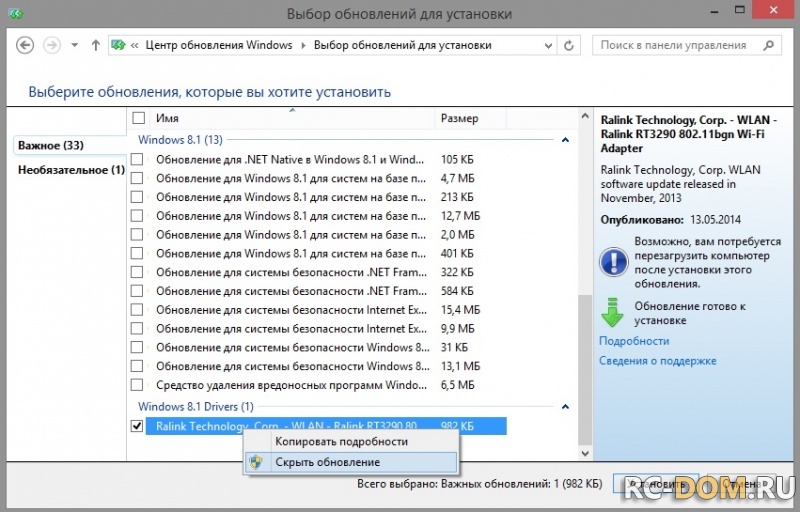Image resolution: width=800 pixels, height=512 pixels.
Task: Click the shield icon next to 'Скрыть обновление'
Action: point(256,463)
